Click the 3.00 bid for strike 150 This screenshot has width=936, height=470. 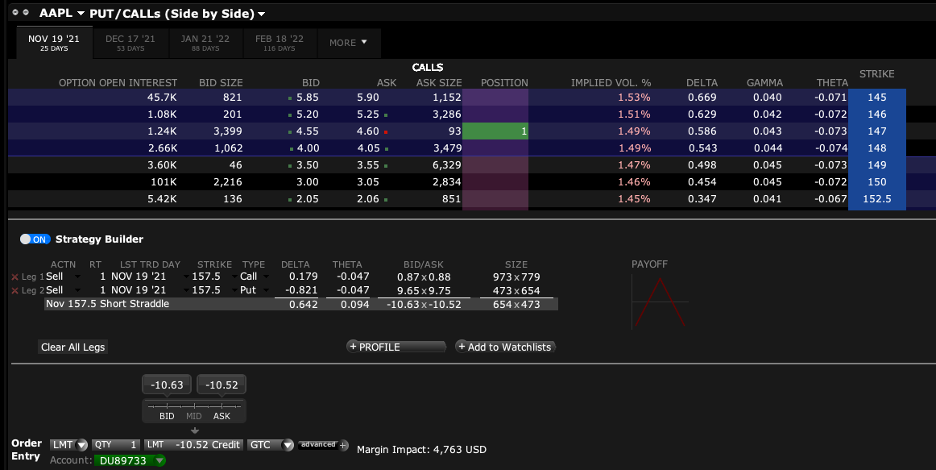coord(307,182)
